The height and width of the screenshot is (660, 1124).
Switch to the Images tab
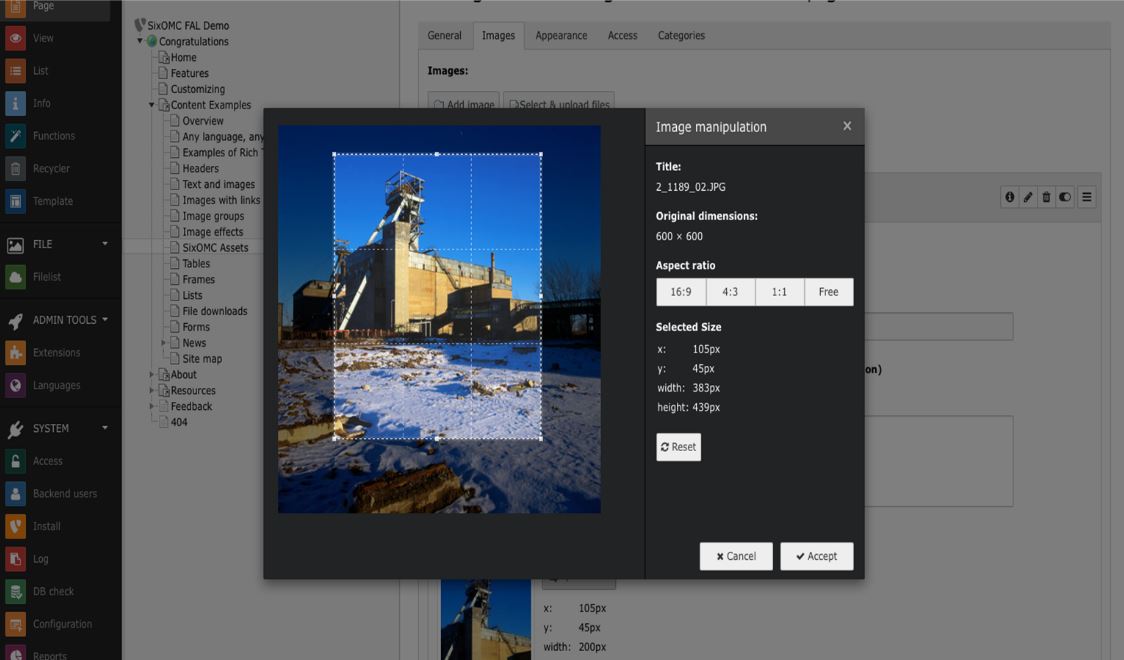point(498,36)
